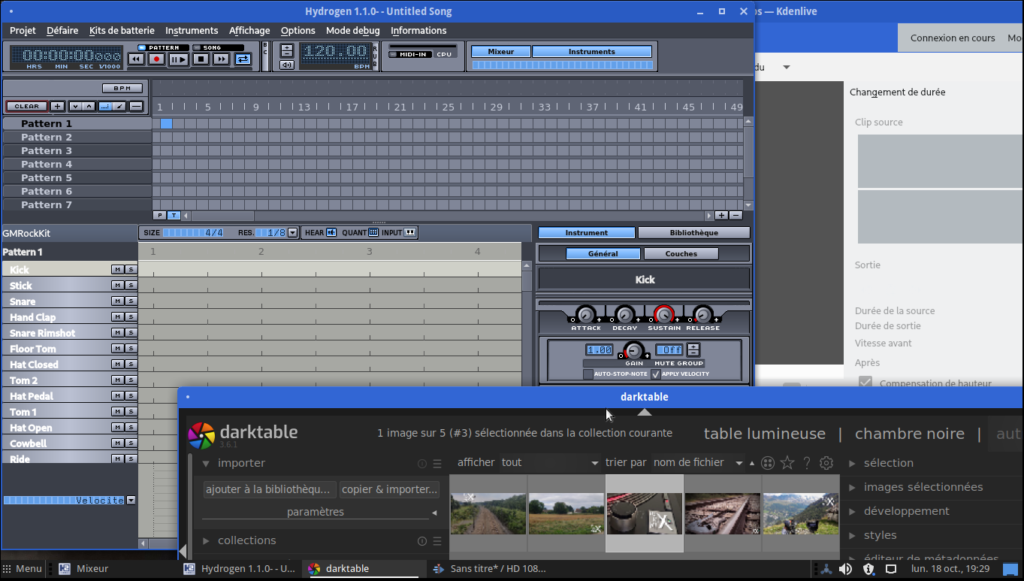Mute the Kick instrument
The width and height of the screenshot is (1024, 581).
[x=117, y=270]
